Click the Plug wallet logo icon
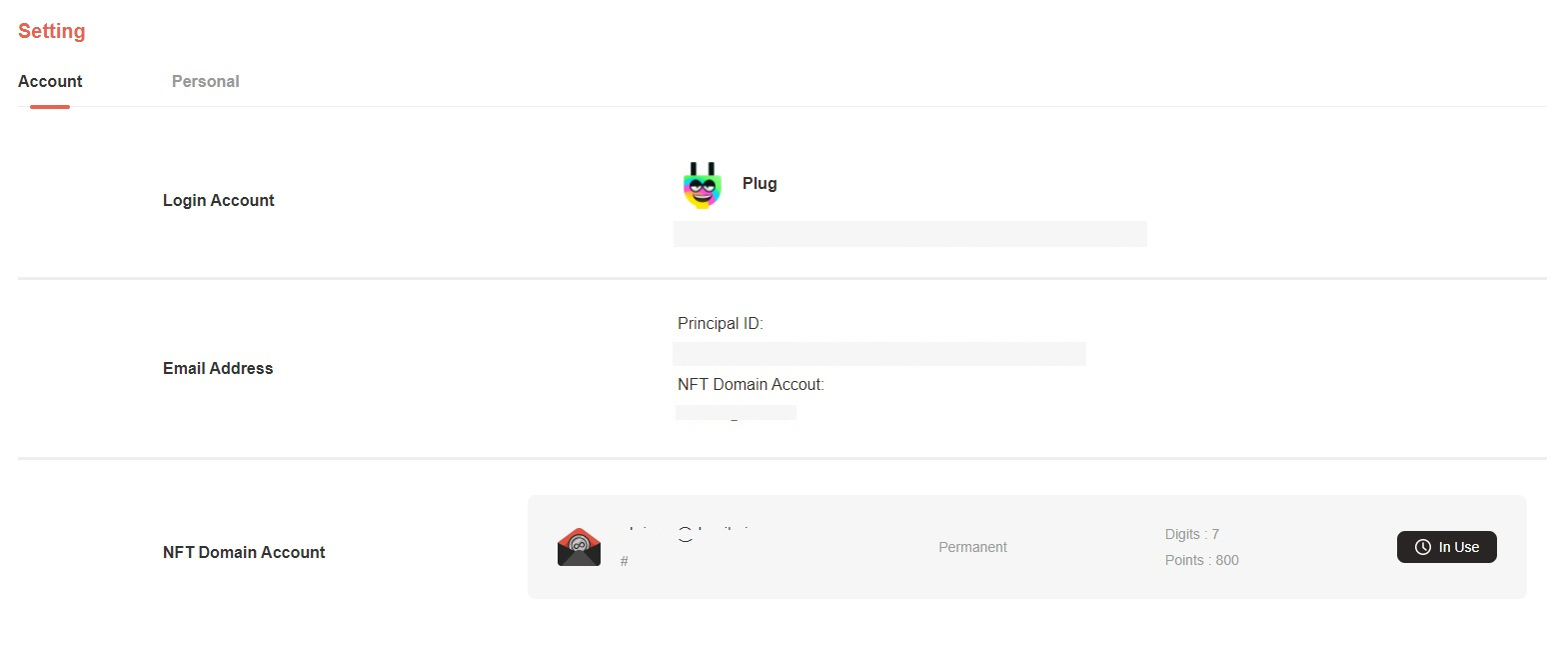Viewport: 1568px width, 645px height. 702,185
